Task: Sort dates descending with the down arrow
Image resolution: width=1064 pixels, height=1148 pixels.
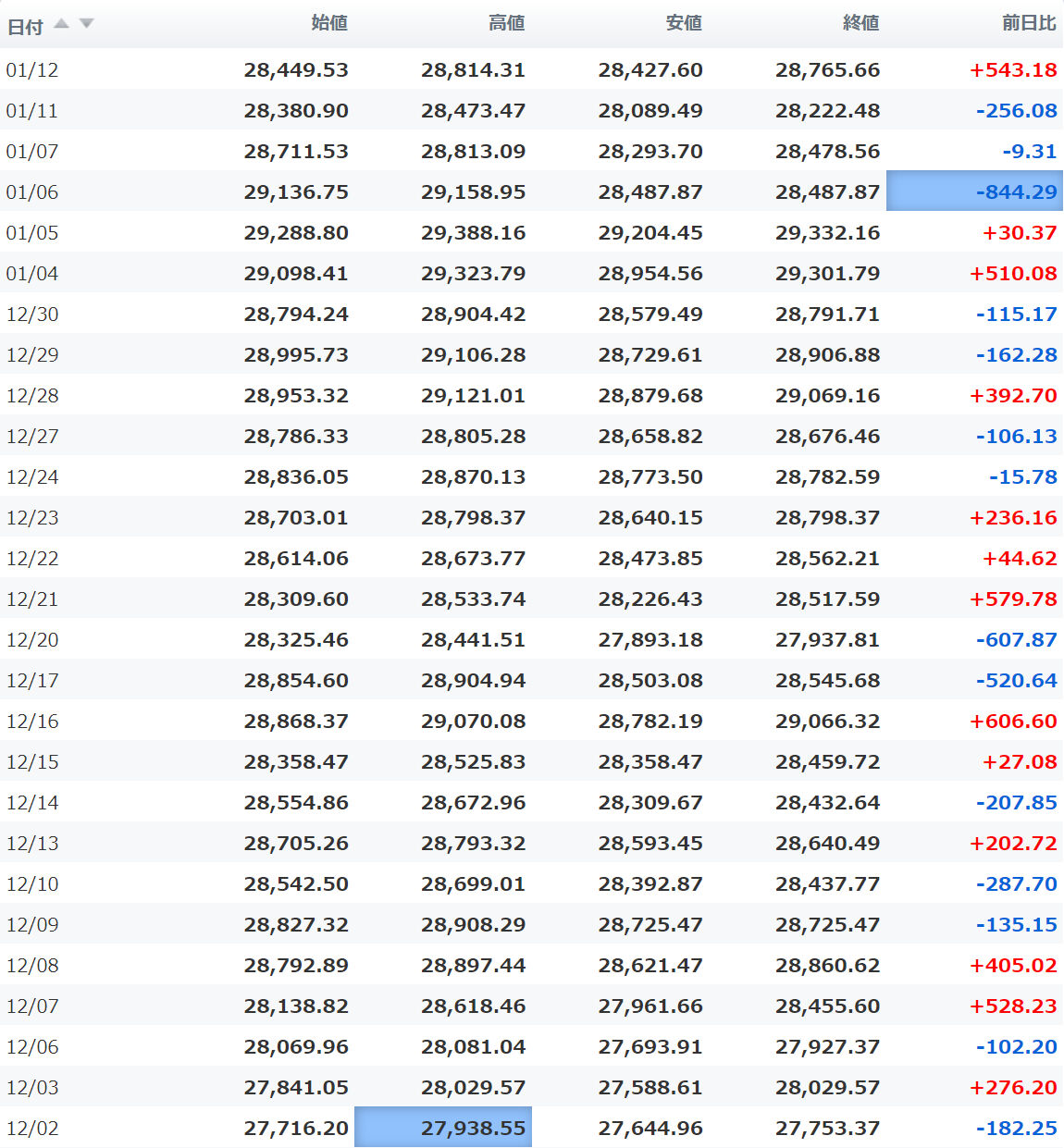Action: click(87, 23)
